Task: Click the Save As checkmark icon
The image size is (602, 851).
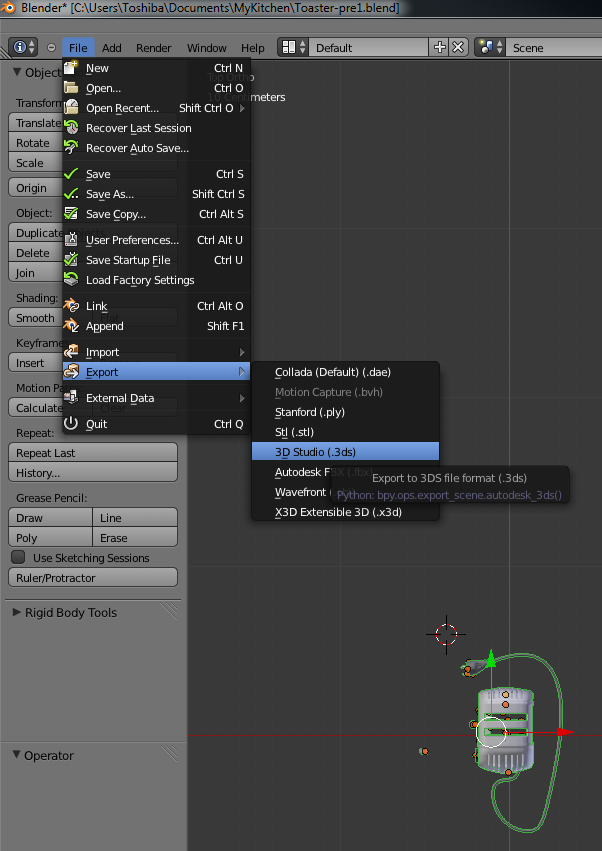Action: coord(71,194)
